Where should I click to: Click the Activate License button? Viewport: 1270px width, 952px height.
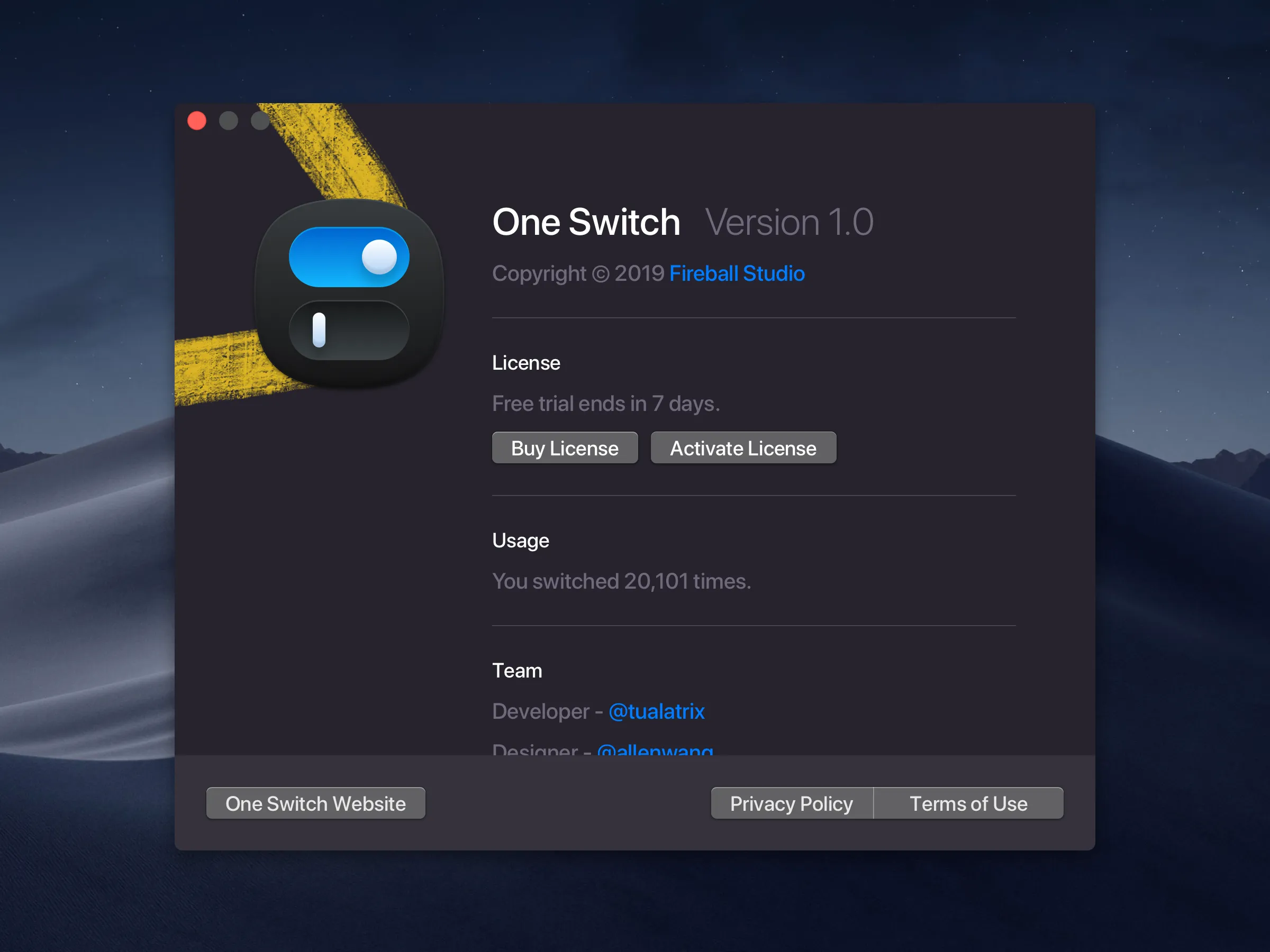(x=743, y=447)
